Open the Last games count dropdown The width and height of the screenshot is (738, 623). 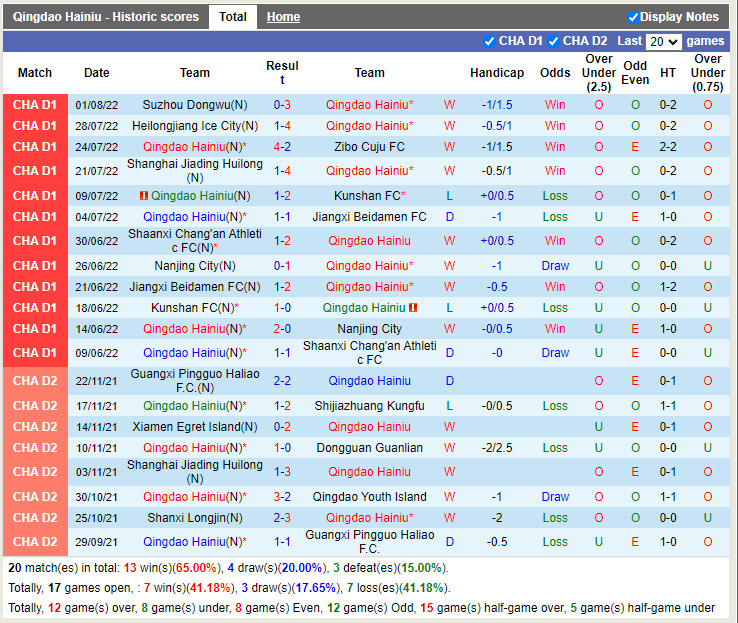point(664,41)
